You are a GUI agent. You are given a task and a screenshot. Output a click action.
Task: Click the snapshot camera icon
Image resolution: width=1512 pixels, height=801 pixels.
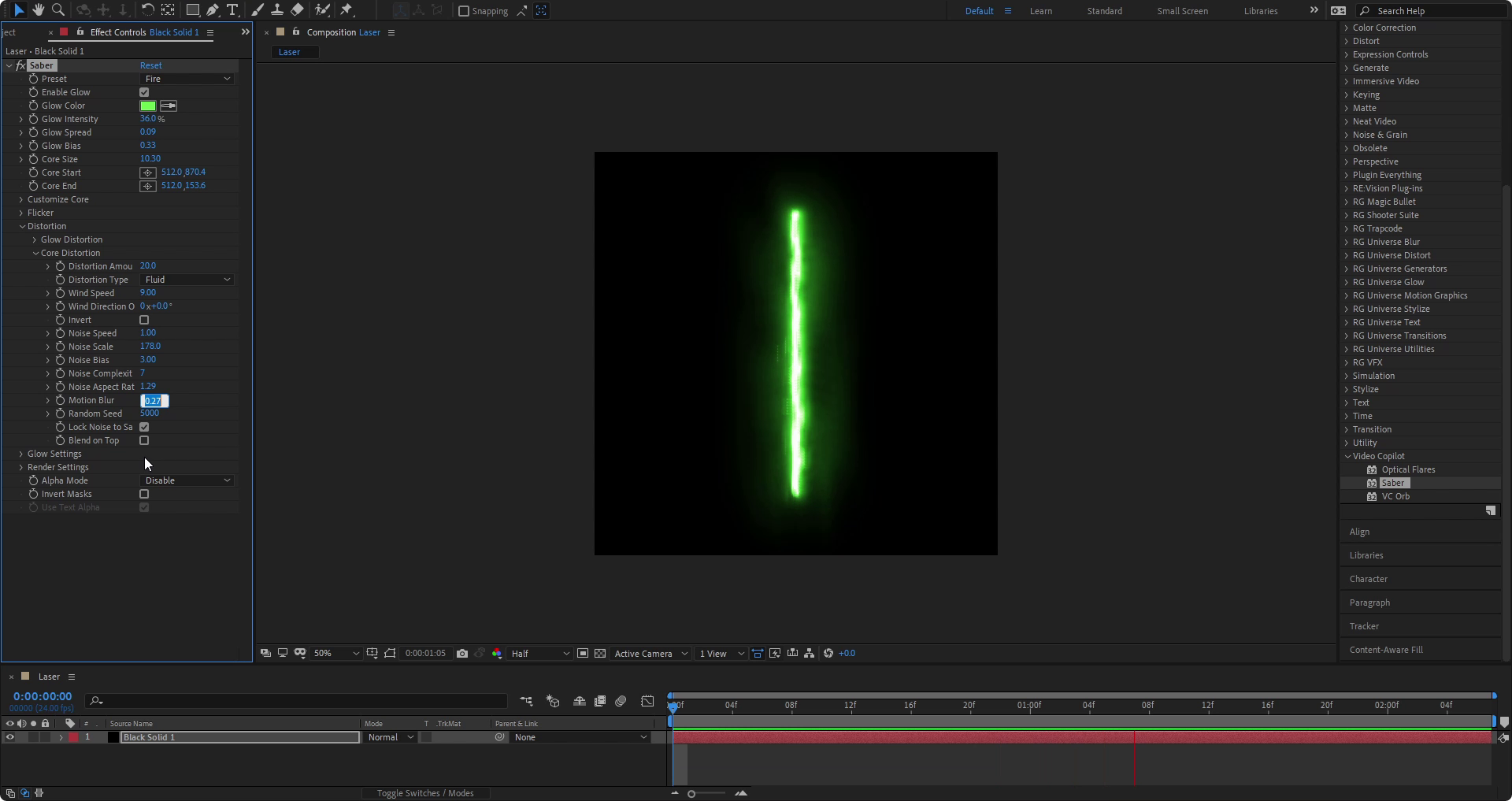(462, 654)
